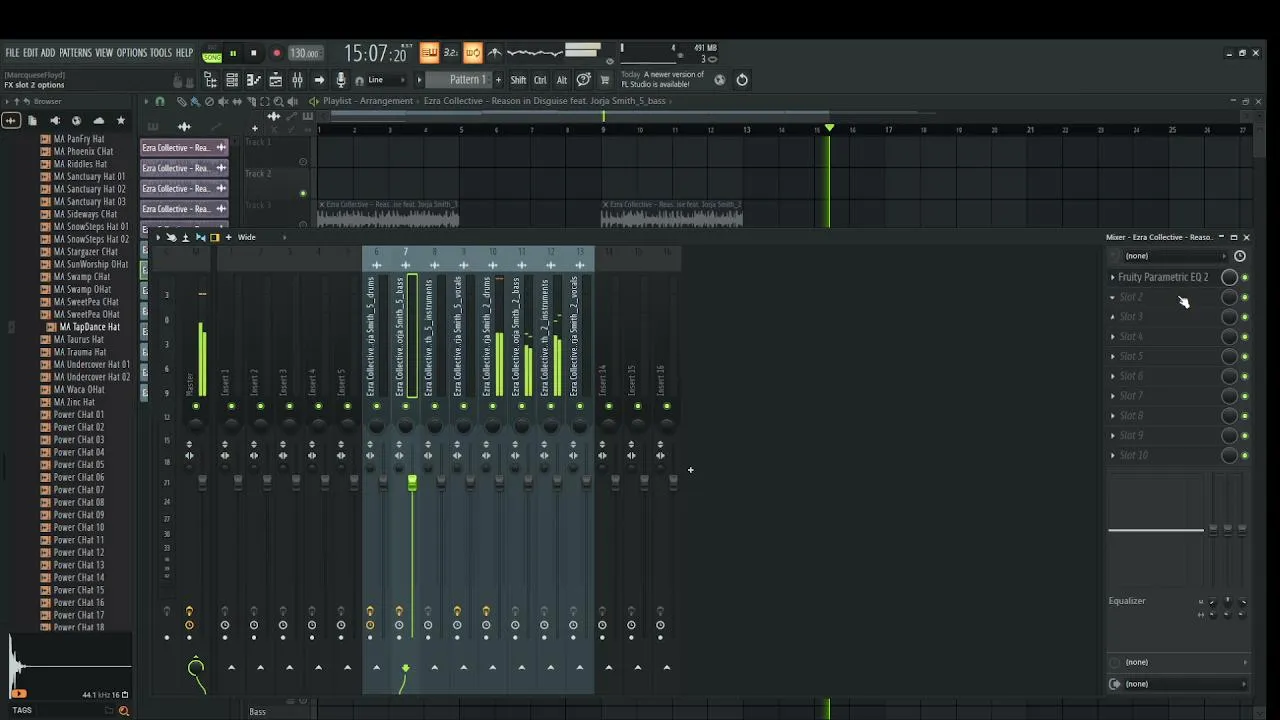Mute the Smith_5_bass mixer track
The width and height of the screenshot is (1280, 720).
point(405,406)
